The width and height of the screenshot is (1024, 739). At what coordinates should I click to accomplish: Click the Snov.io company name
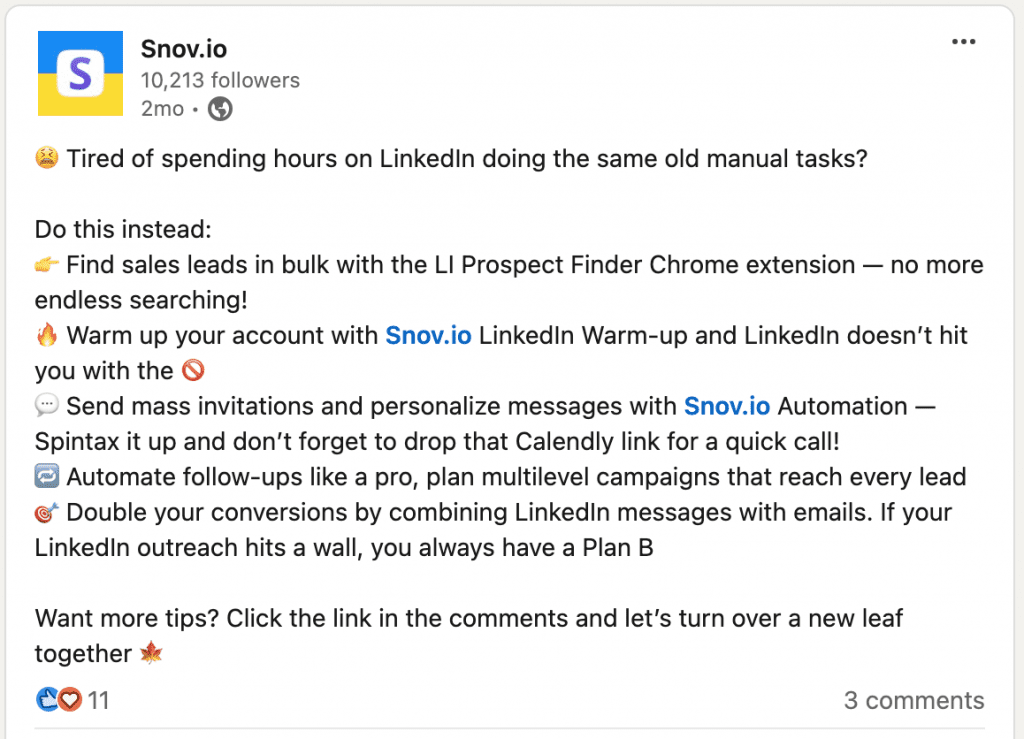tap(183, 48)
